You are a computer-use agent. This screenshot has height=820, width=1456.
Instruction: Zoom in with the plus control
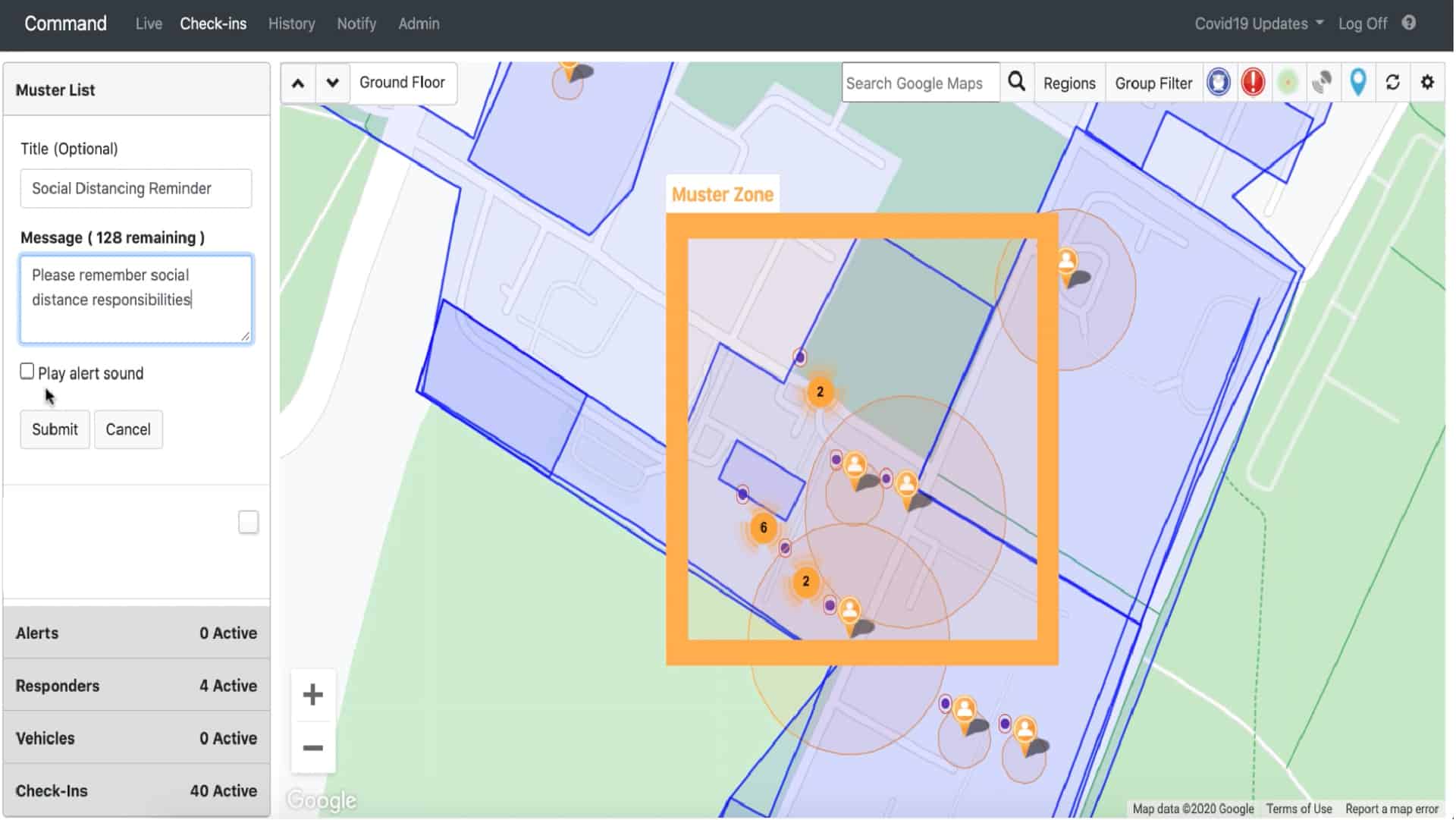(313, 693)
